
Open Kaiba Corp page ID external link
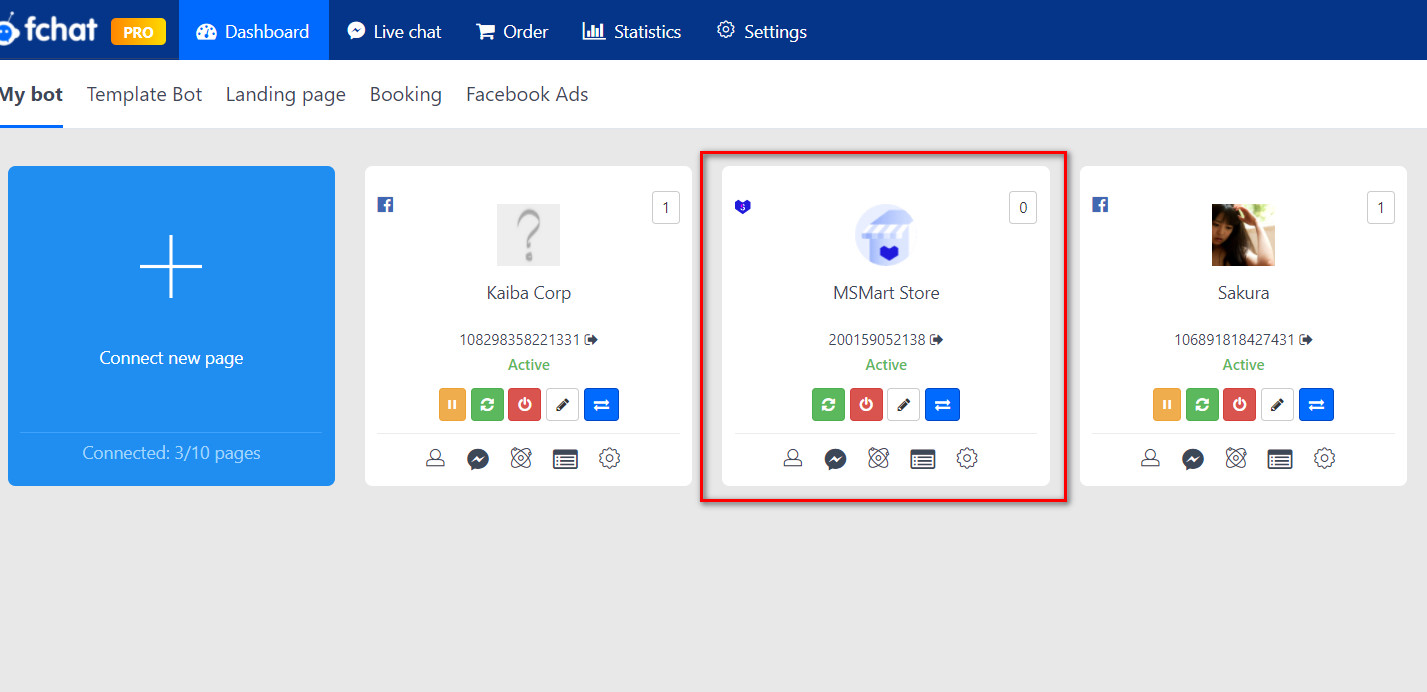pos(592,340)
